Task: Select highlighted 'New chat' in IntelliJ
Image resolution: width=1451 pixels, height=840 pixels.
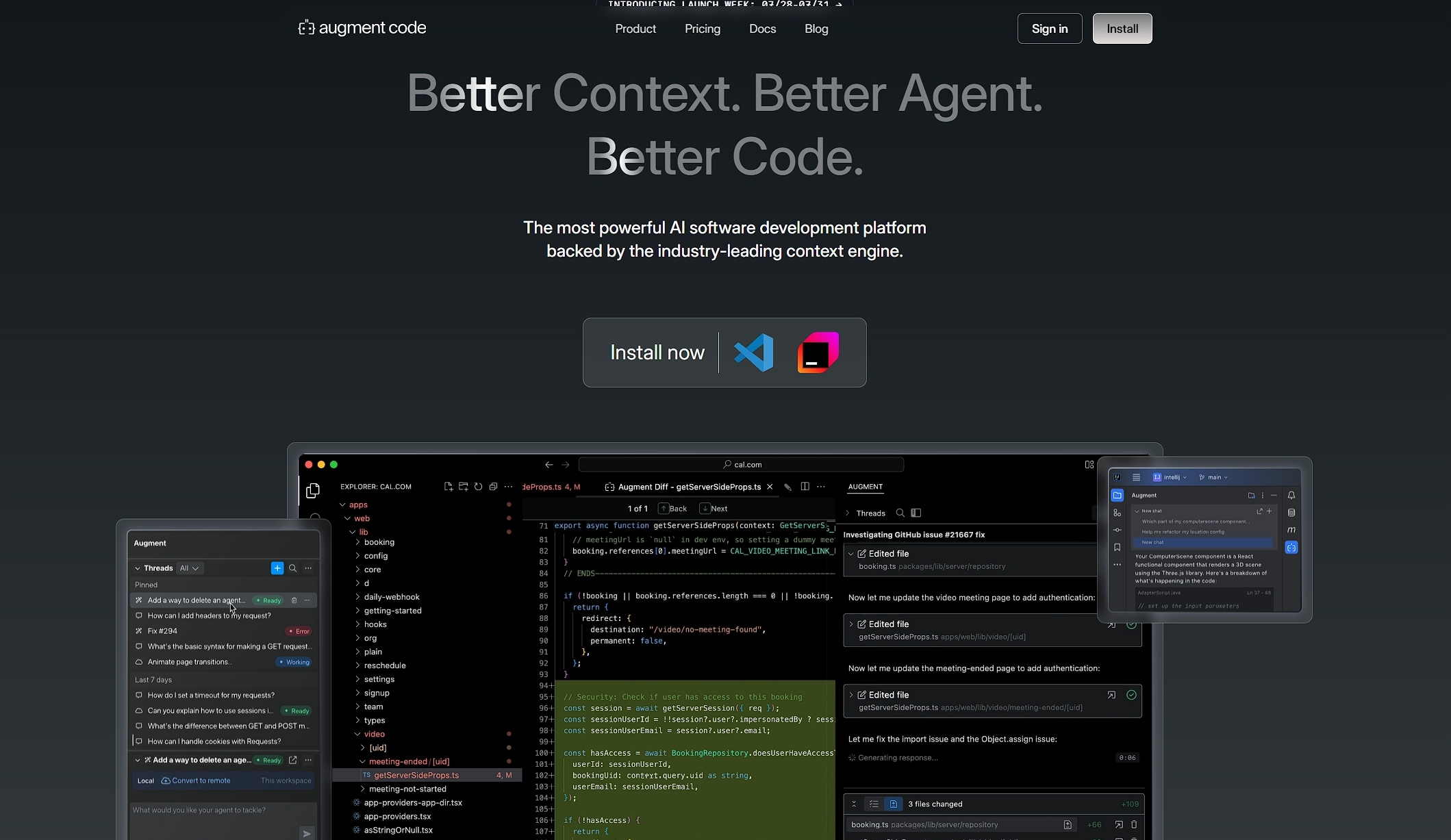Action: click(x=1203, y=542)
